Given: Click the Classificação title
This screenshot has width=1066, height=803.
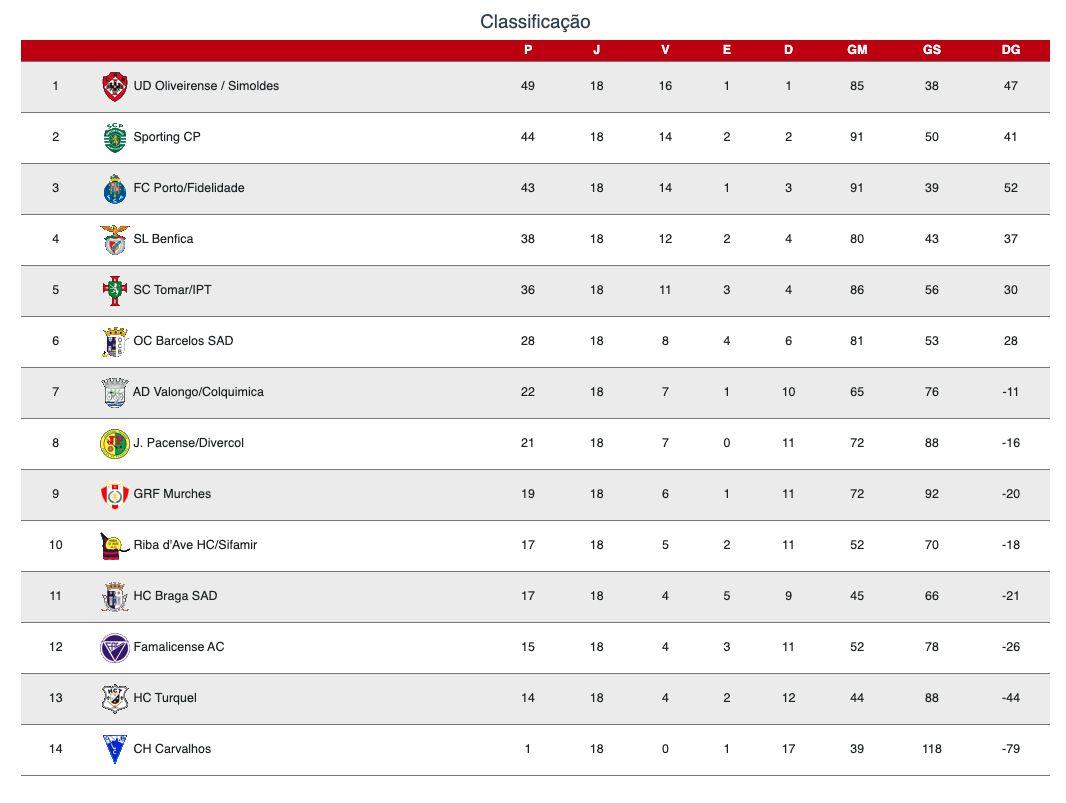Looking at the screenshot, I should tap(535, 22).
